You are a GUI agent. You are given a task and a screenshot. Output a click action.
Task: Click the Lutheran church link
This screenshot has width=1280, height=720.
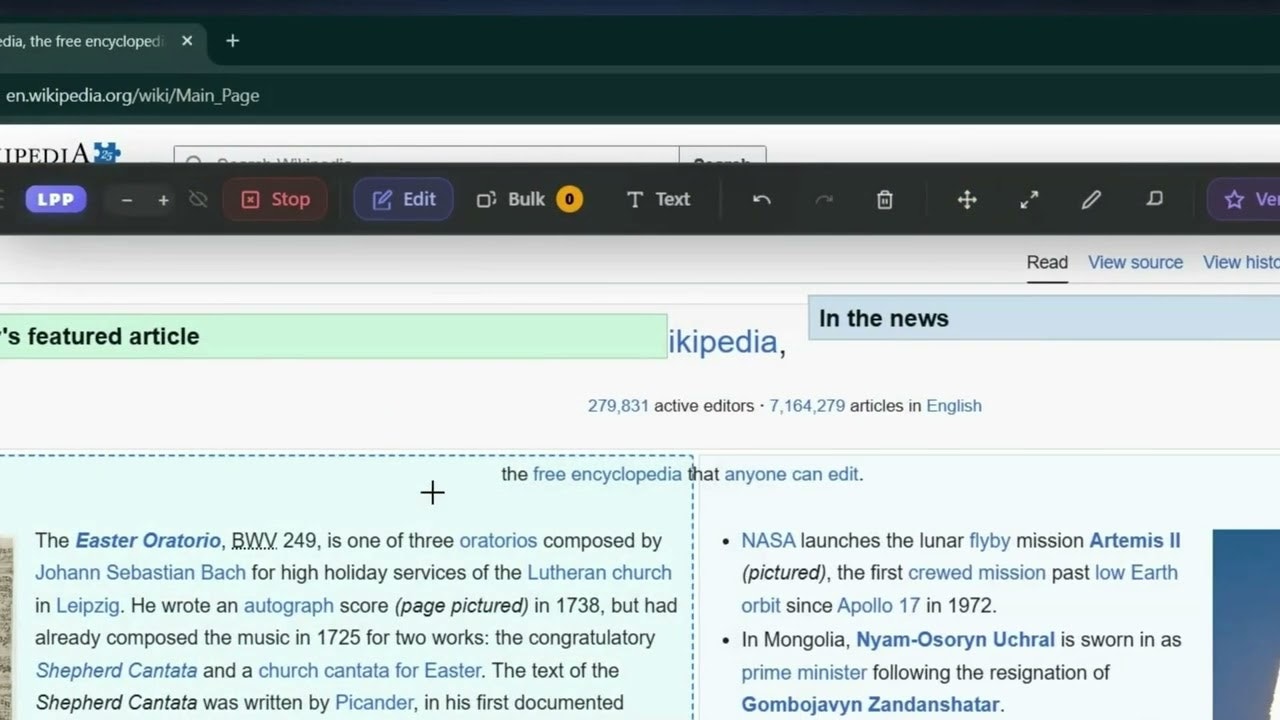pyautogui.click(x=599, y=573)
